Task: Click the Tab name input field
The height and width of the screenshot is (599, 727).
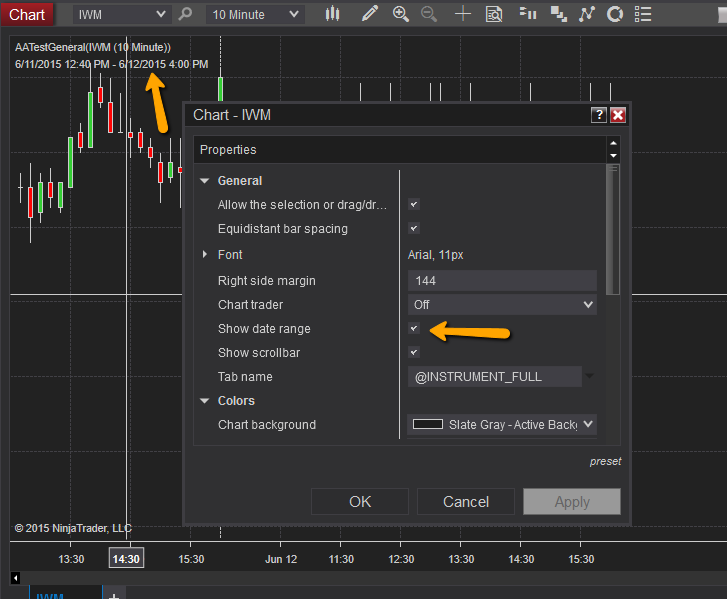Action: point(495,376)
